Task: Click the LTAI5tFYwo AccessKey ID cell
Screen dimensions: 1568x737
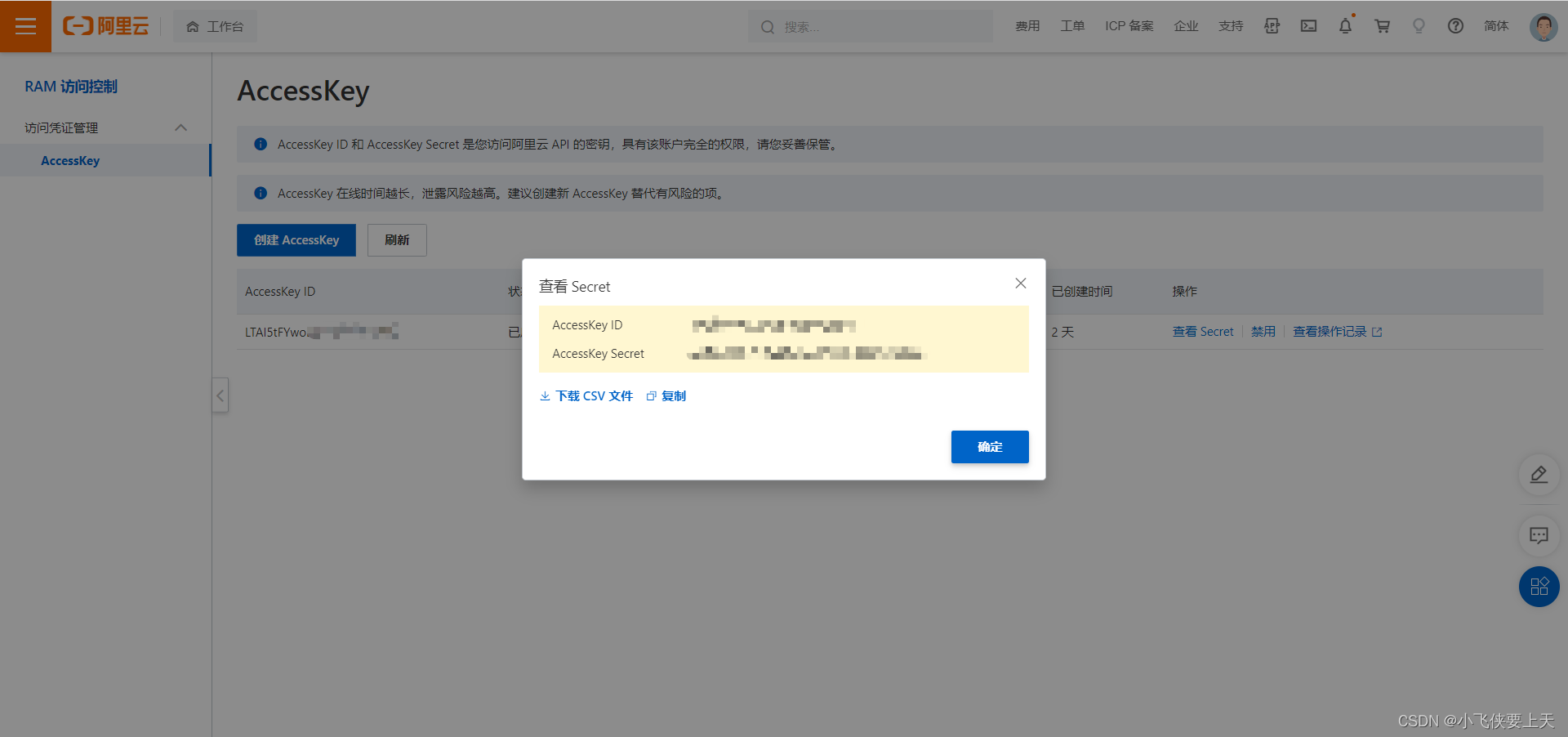Action: 322,332
